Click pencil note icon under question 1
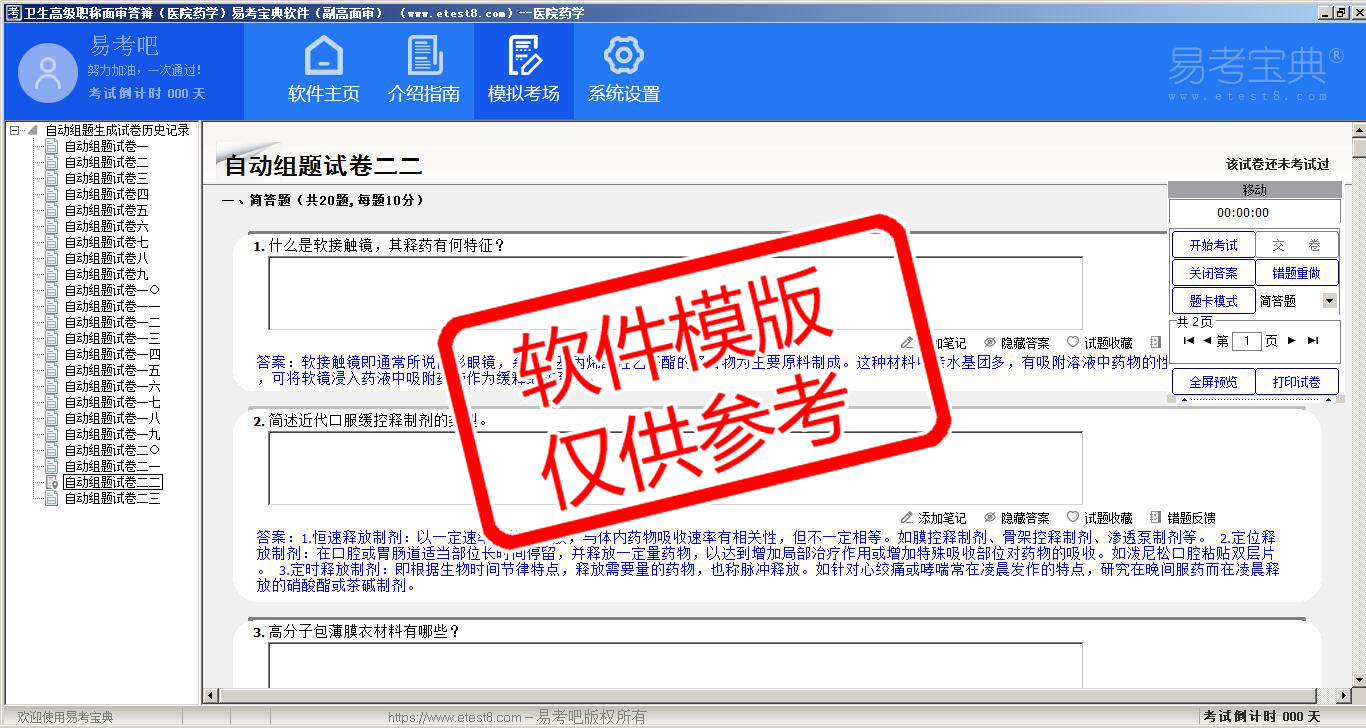This screenshot has width=1366, height=728. [907, 343]
